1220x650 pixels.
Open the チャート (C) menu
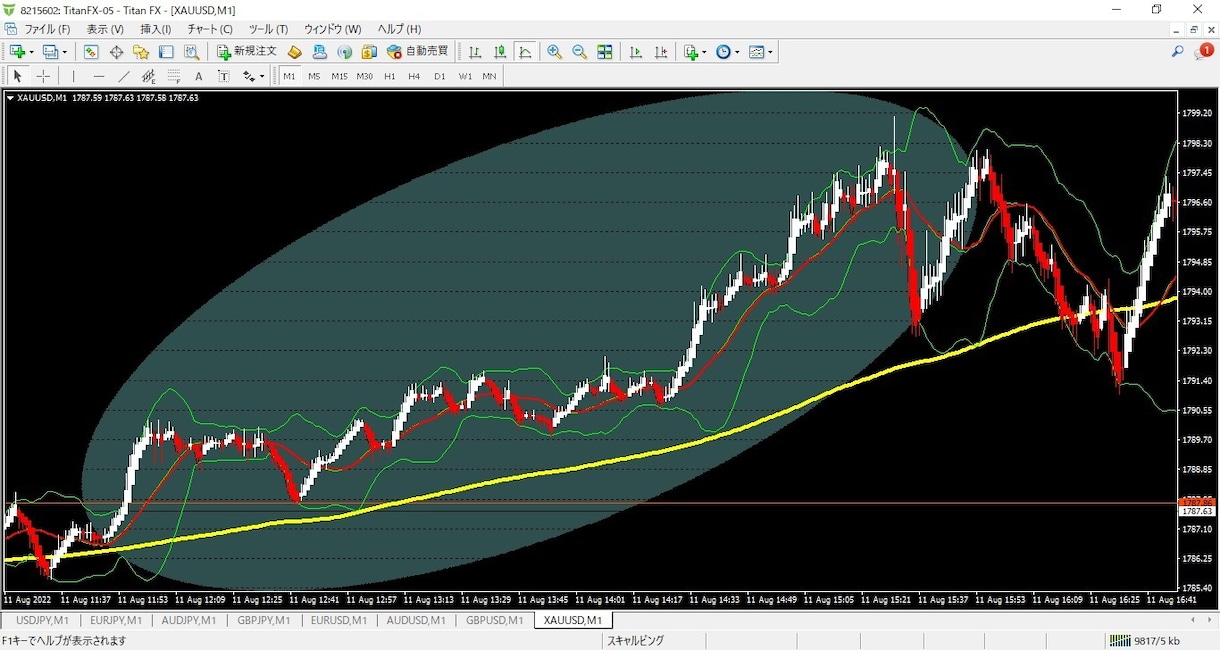(x=210, y=29)
